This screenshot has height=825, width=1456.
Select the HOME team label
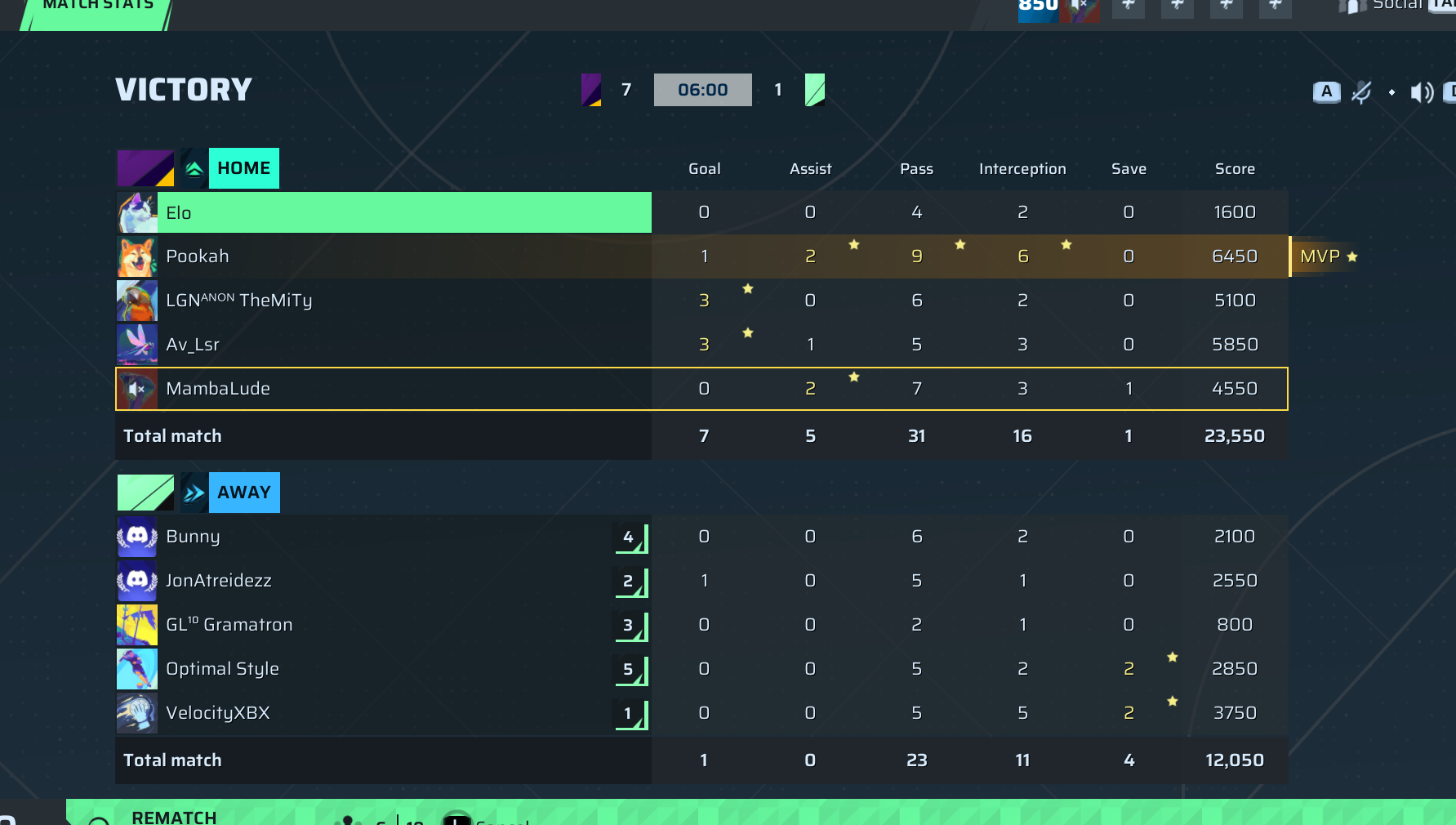click(244, 168)
